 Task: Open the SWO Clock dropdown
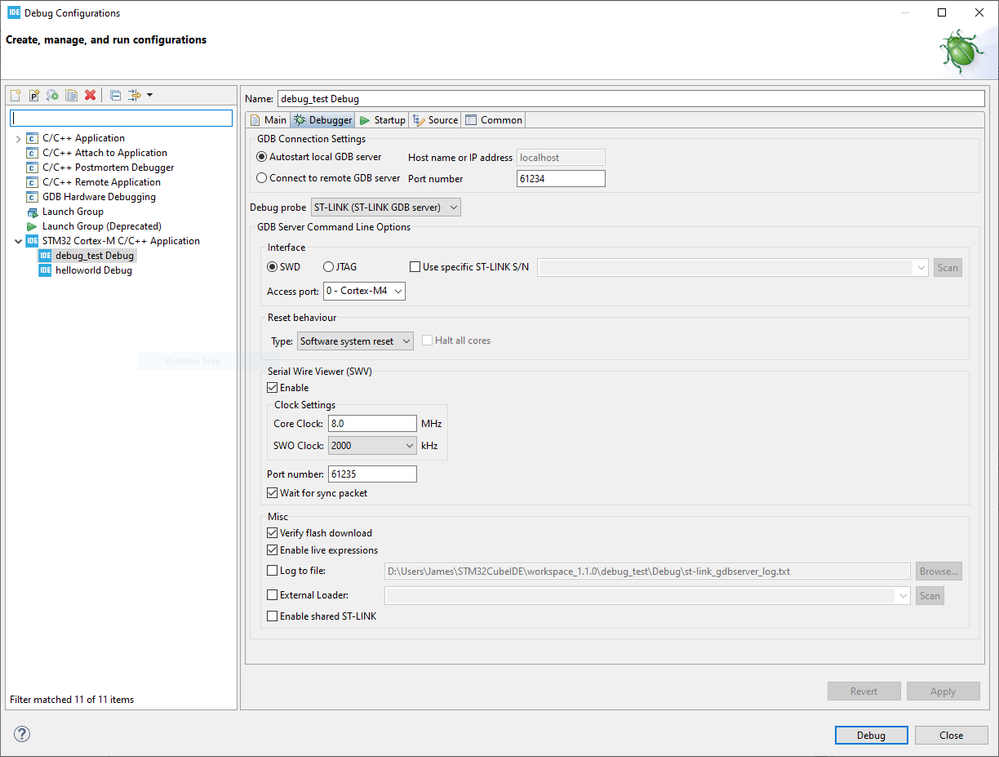click(x=373, y=445)
